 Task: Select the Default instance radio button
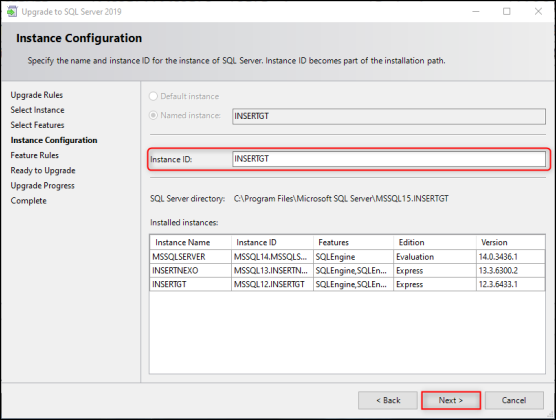pyautogui.click(x=153, y=96)
